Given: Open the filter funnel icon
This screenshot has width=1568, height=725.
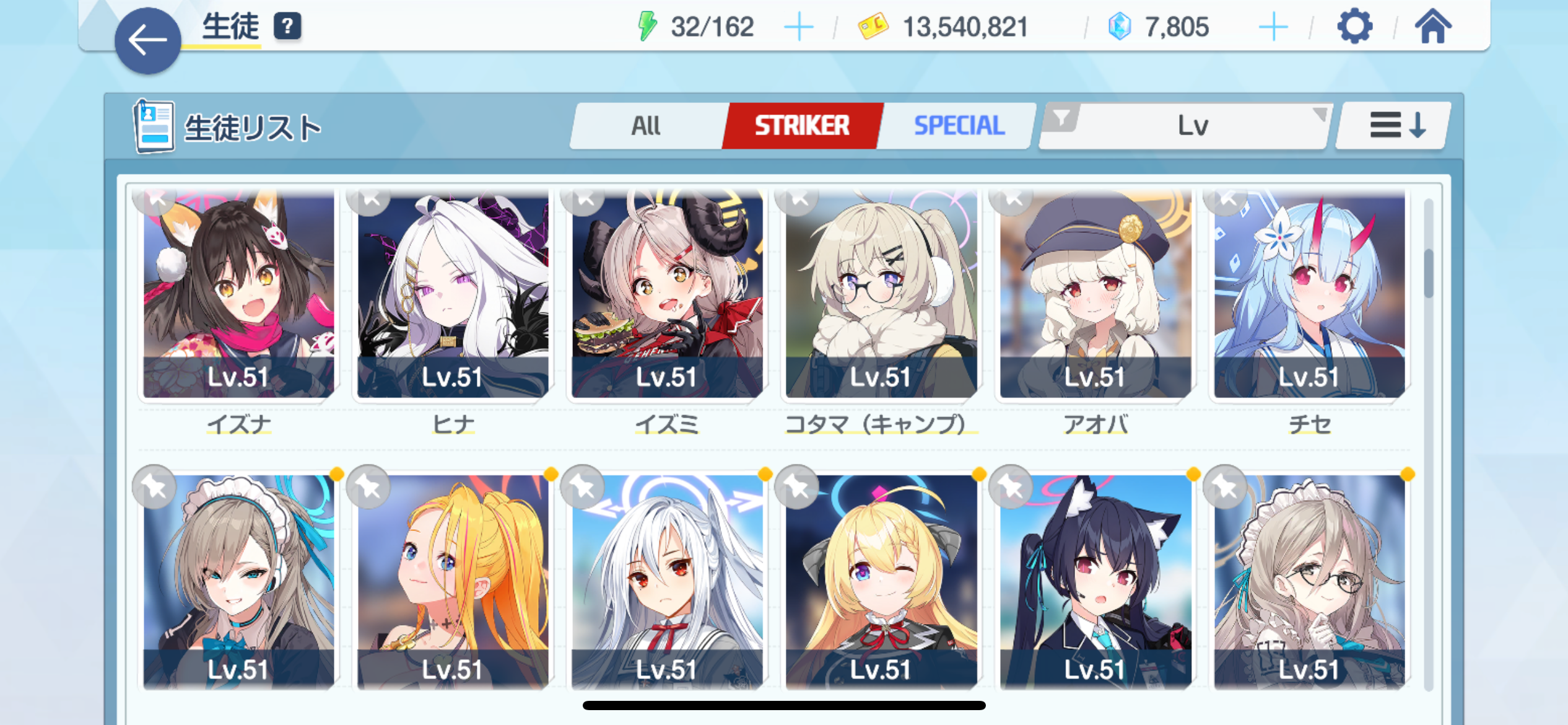Looking at the screenshot, I should pyautogui.click(x=1061, y=117).
